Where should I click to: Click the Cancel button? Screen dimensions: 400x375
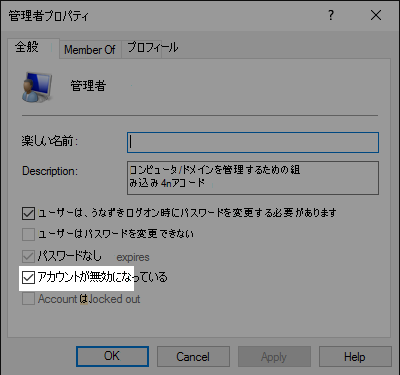click(x=193, y=356)
